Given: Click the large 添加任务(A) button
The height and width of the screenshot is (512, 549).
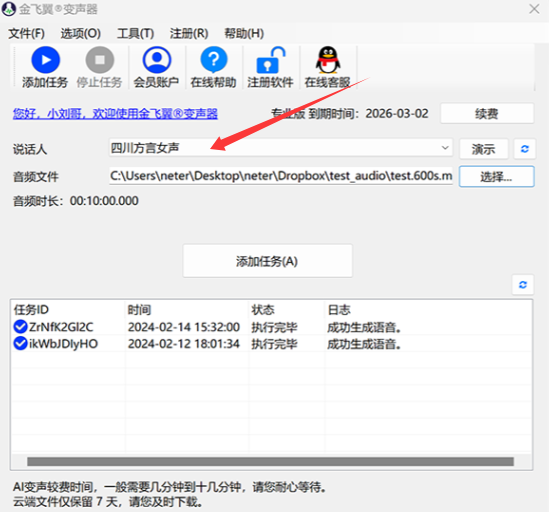Looking at the screenshot, I should point(267,261).
